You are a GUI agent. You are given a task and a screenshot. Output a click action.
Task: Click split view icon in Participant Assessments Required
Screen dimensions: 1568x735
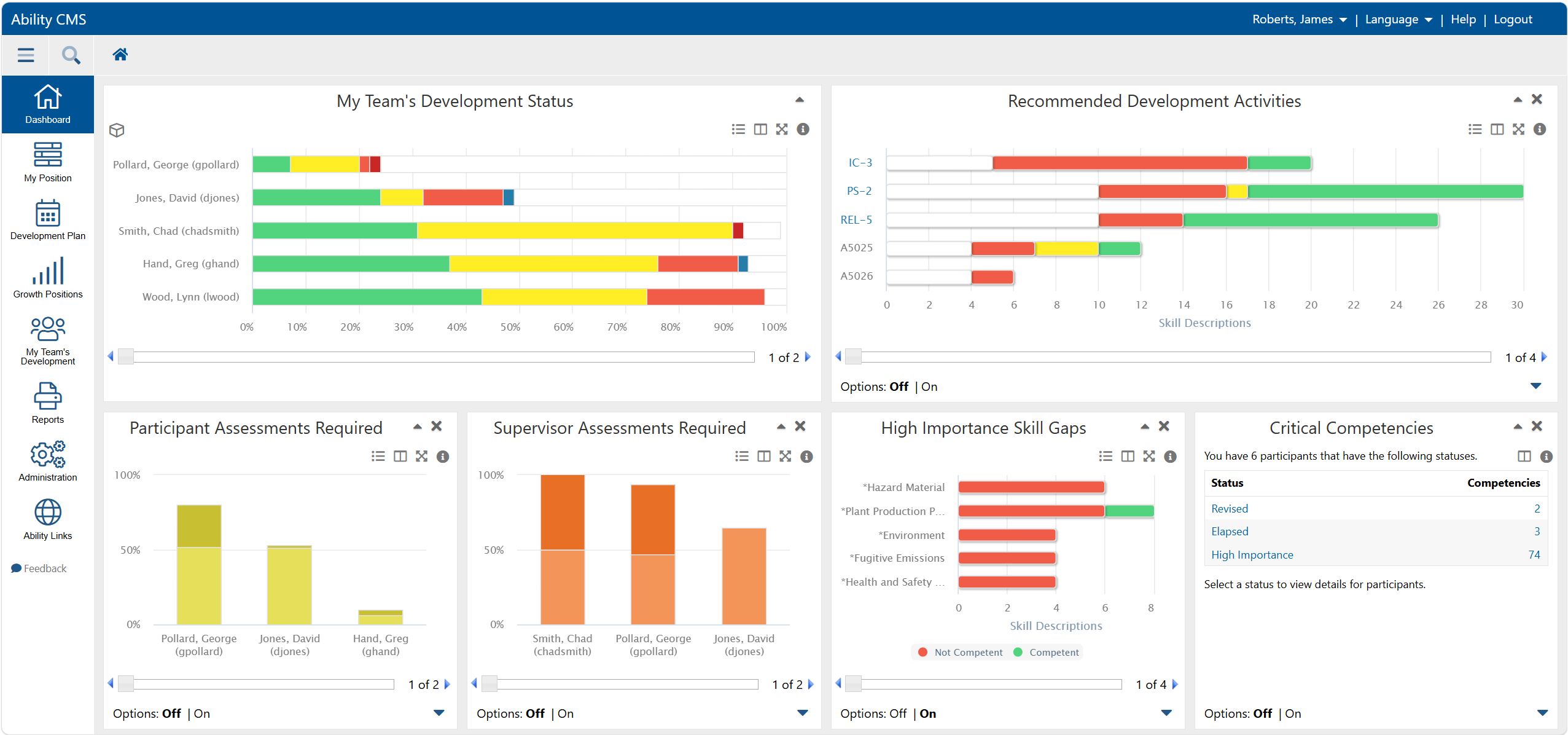(400, 456)
